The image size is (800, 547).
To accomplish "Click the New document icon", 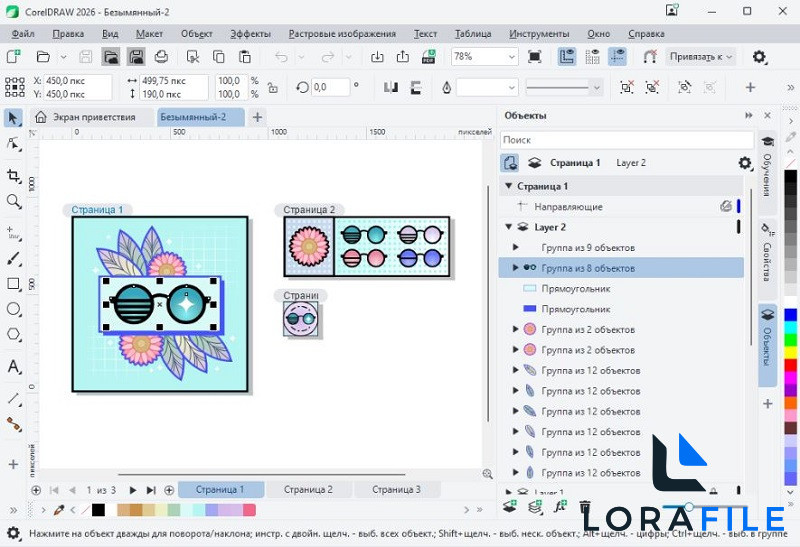I will click(x=13, y=56).
